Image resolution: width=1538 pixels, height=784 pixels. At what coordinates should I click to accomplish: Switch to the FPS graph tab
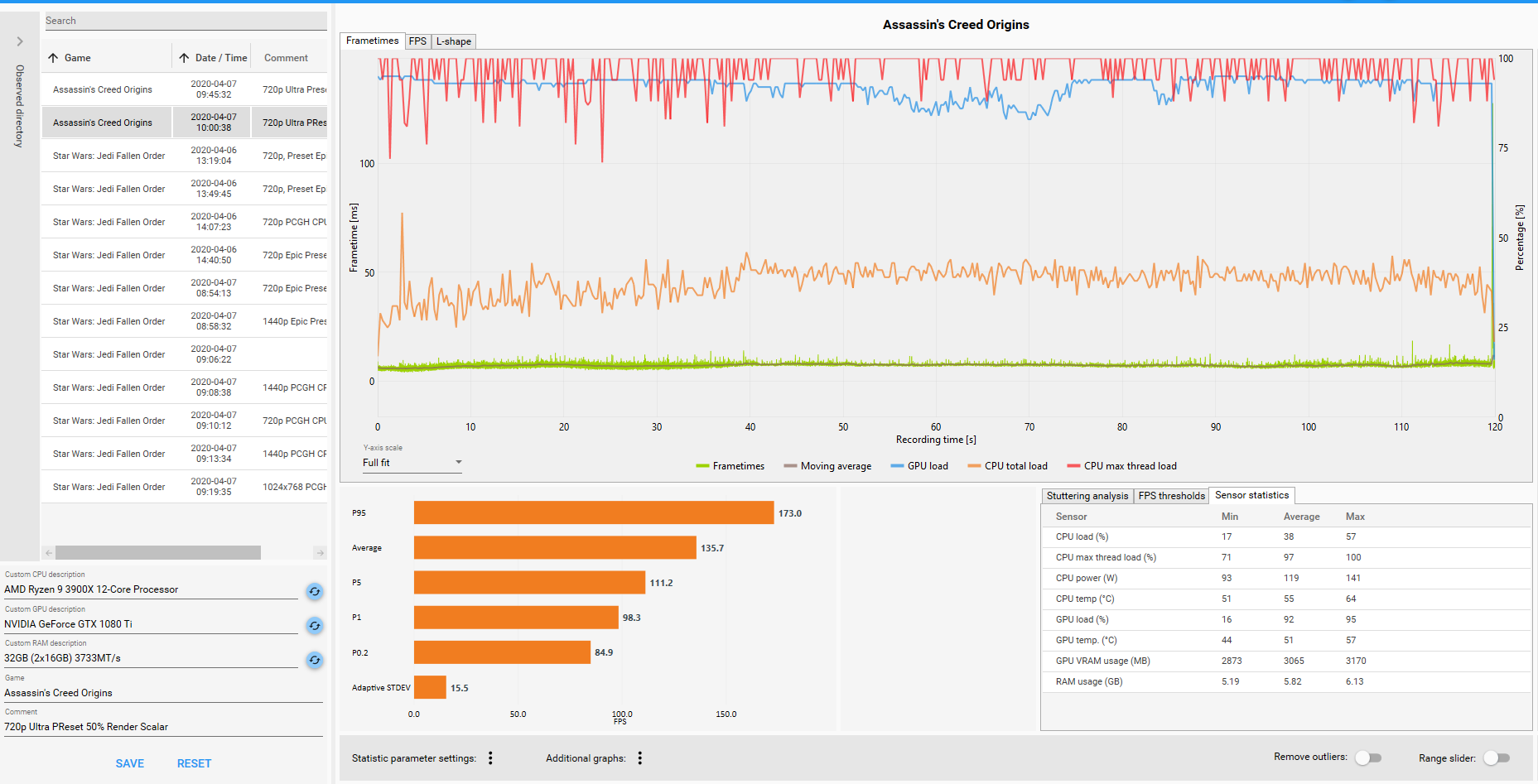tap(417, 41)
